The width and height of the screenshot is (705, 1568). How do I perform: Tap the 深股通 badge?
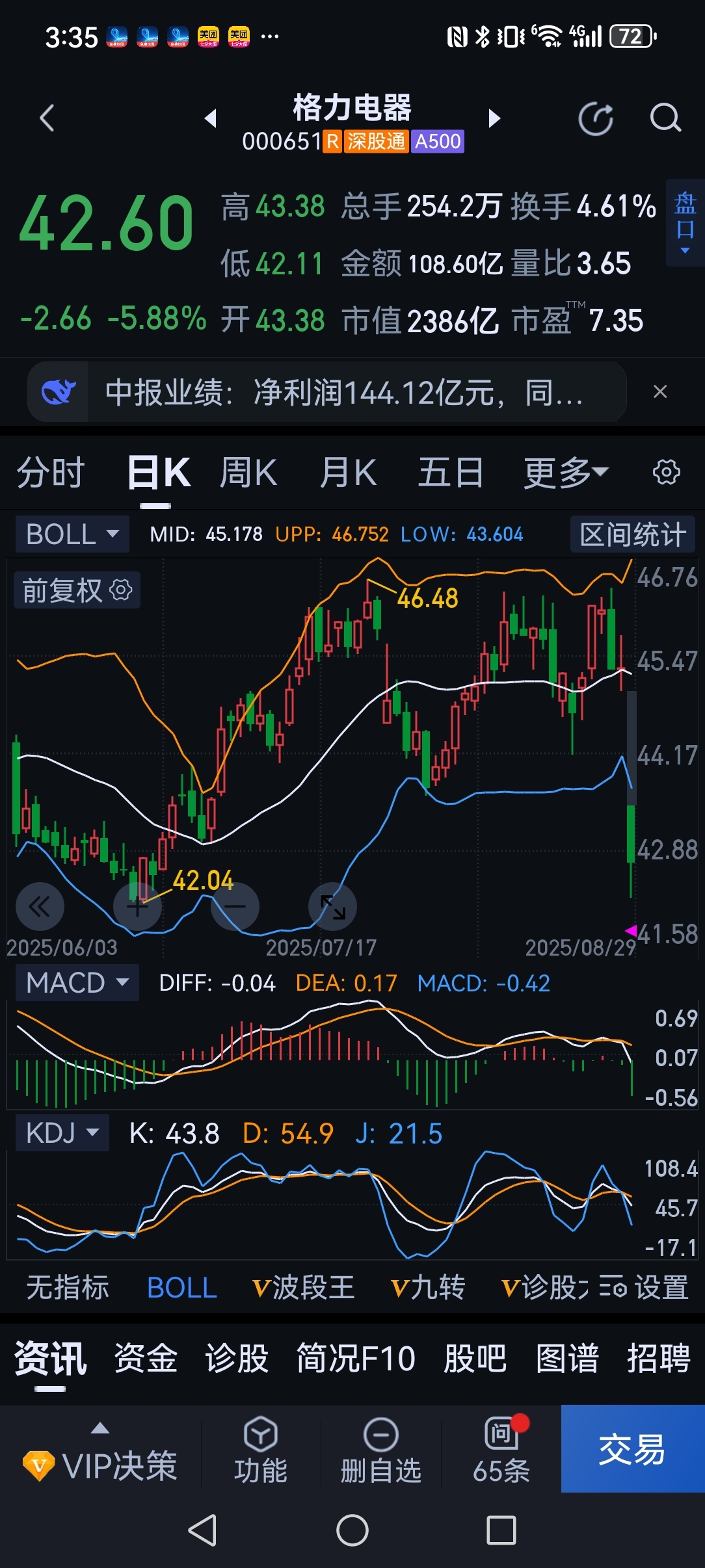coord(376,141)
